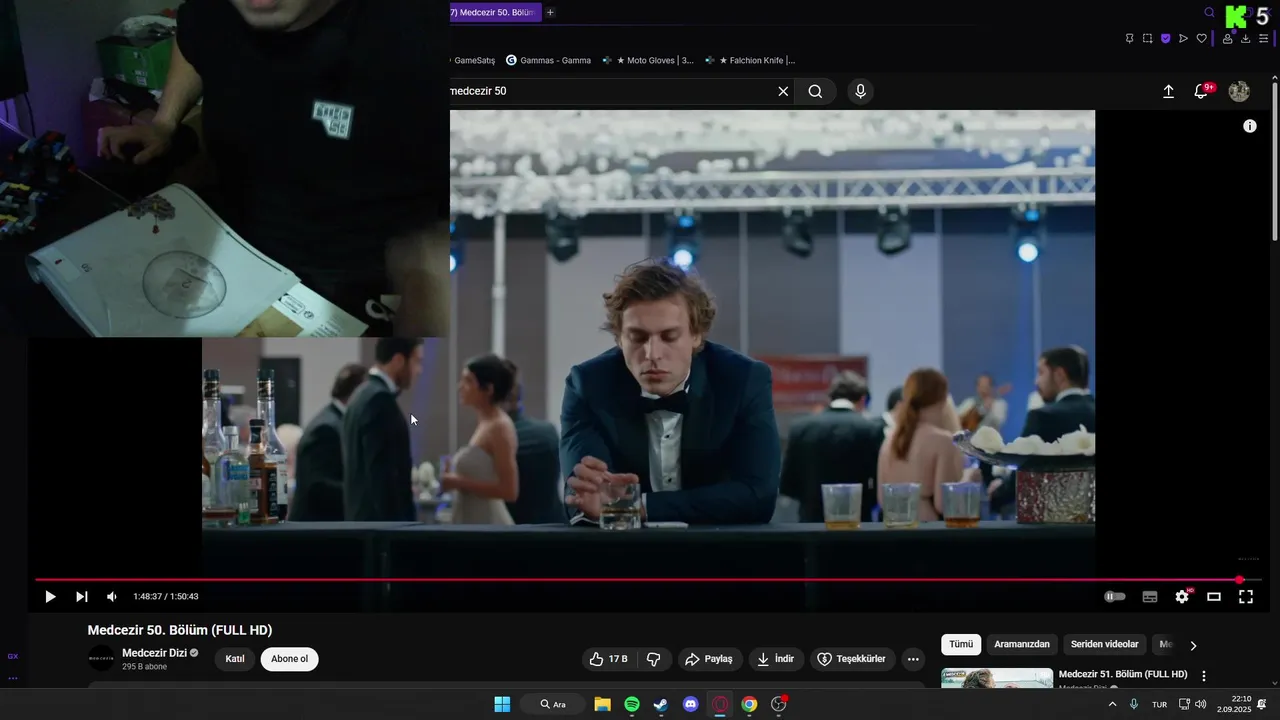
Task: Toggle subtitles/captions button in player
Action: pos(1150,597)
